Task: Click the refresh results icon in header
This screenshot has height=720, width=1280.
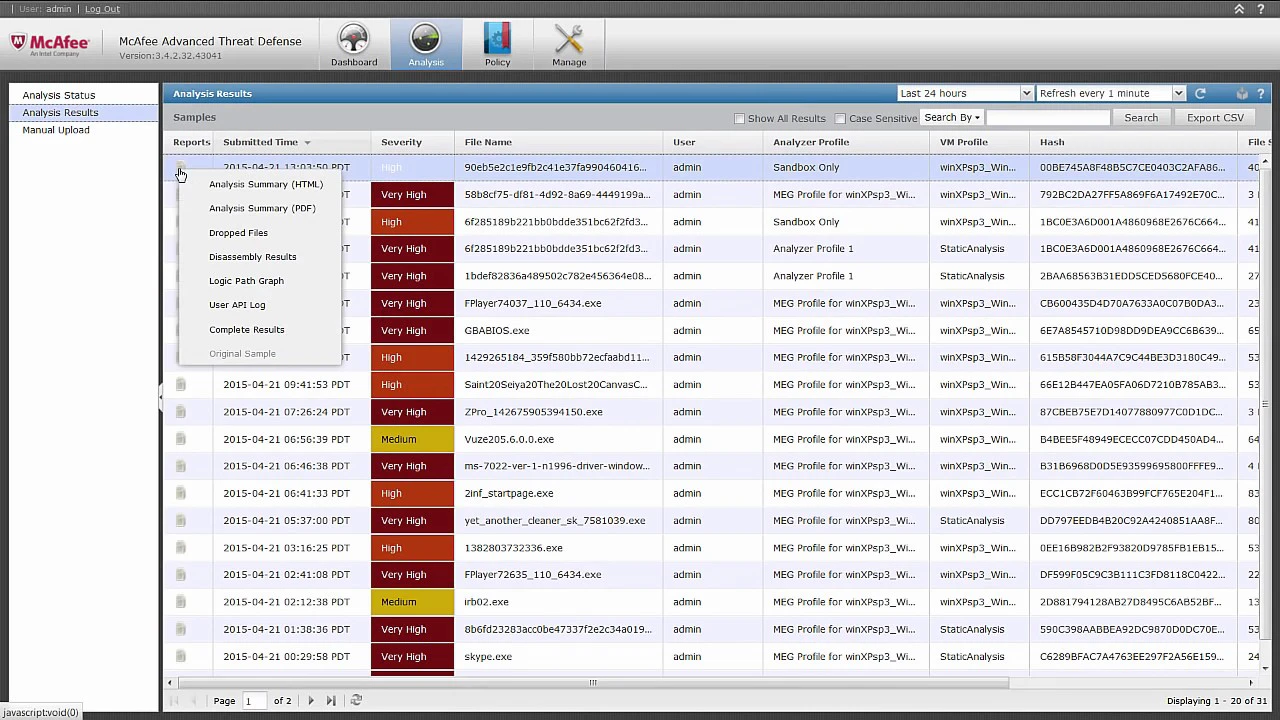Action: (x=1200, y=93)
